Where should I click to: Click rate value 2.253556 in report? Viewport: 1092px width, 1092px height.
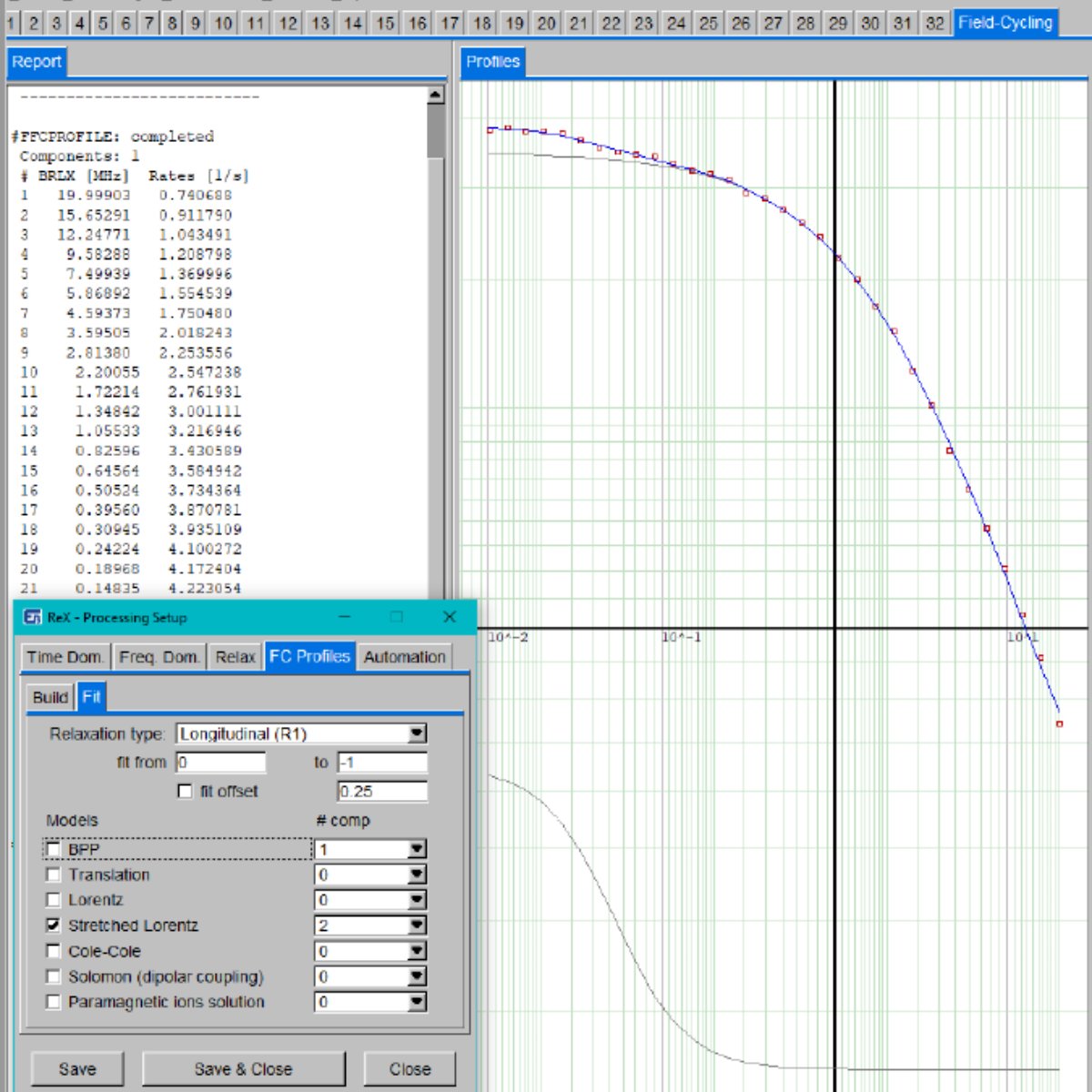point(196,353)
